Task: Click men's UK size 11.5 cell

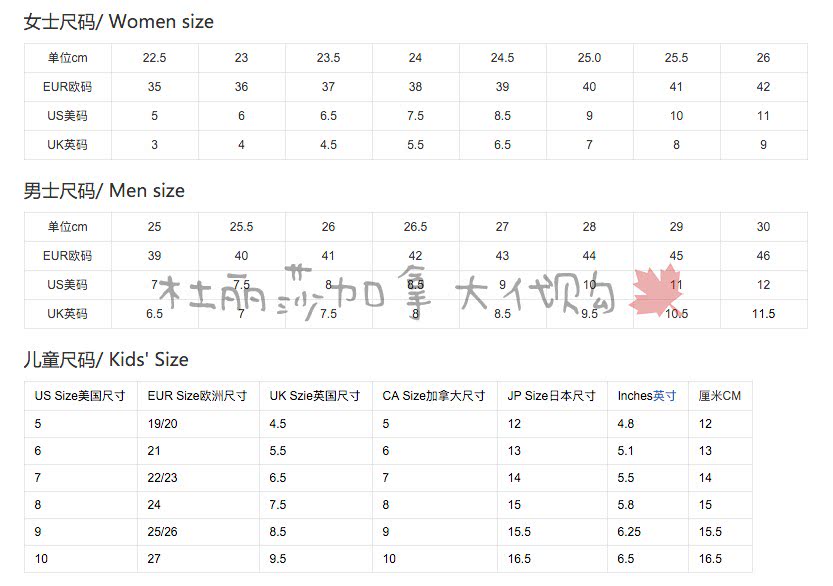Action: (763, 314)
